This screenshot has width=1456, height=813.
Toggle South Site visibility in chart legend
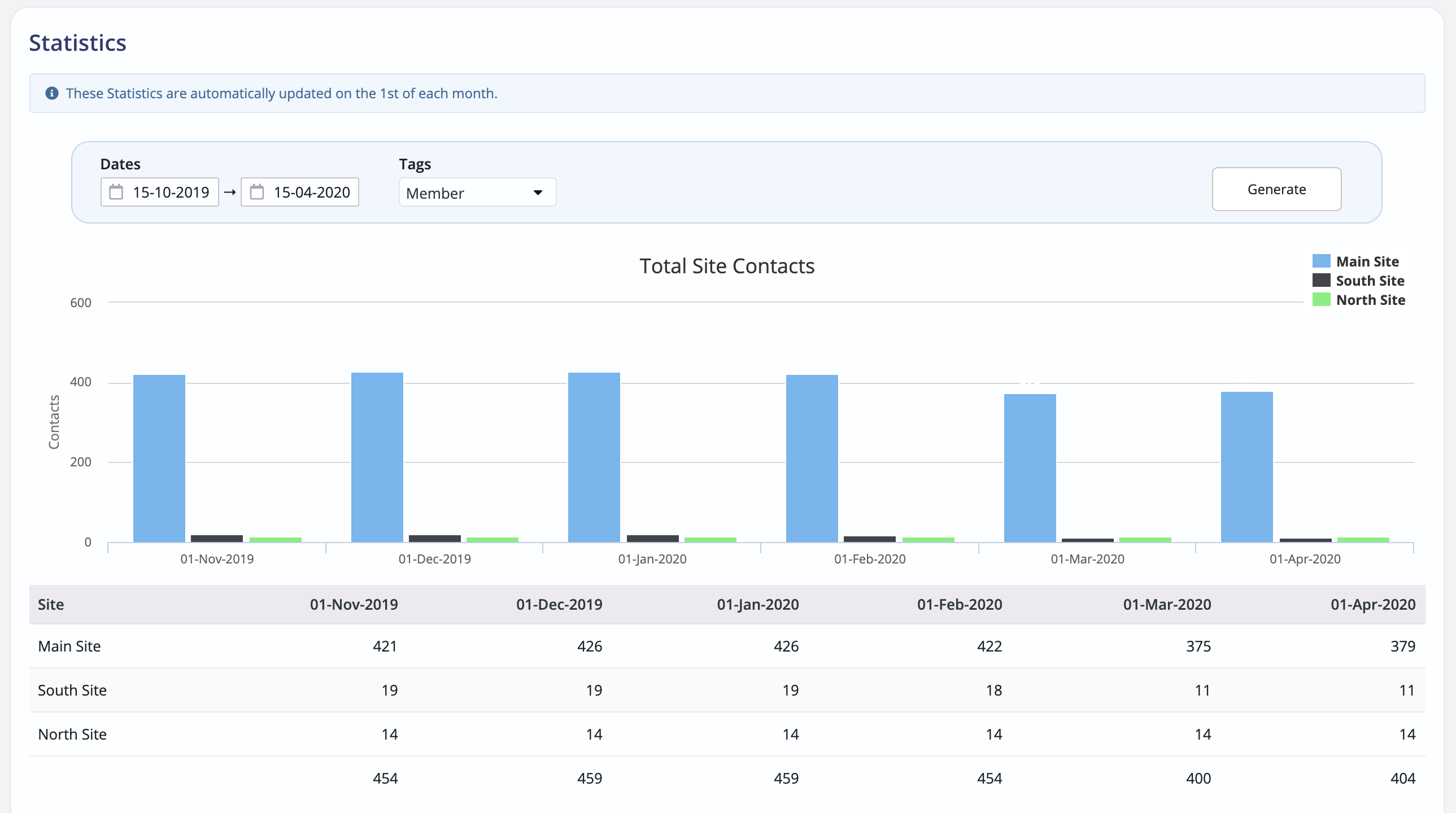pyautogui.click(x=1370, y=280)
